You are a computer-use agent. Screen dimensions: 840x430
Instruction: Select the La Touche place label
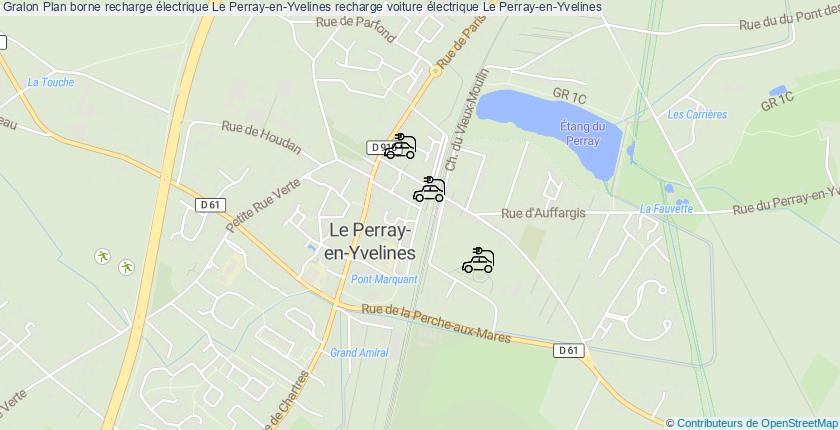[x=51, y=82]
